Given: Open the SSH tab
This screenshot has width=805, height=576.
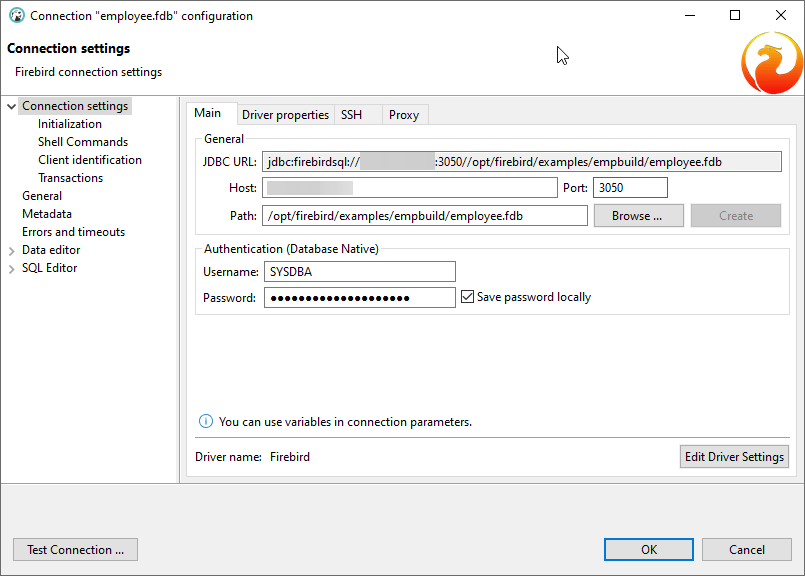Looking at the screenshot, I should pyautogui.click(x=351, y=115).
